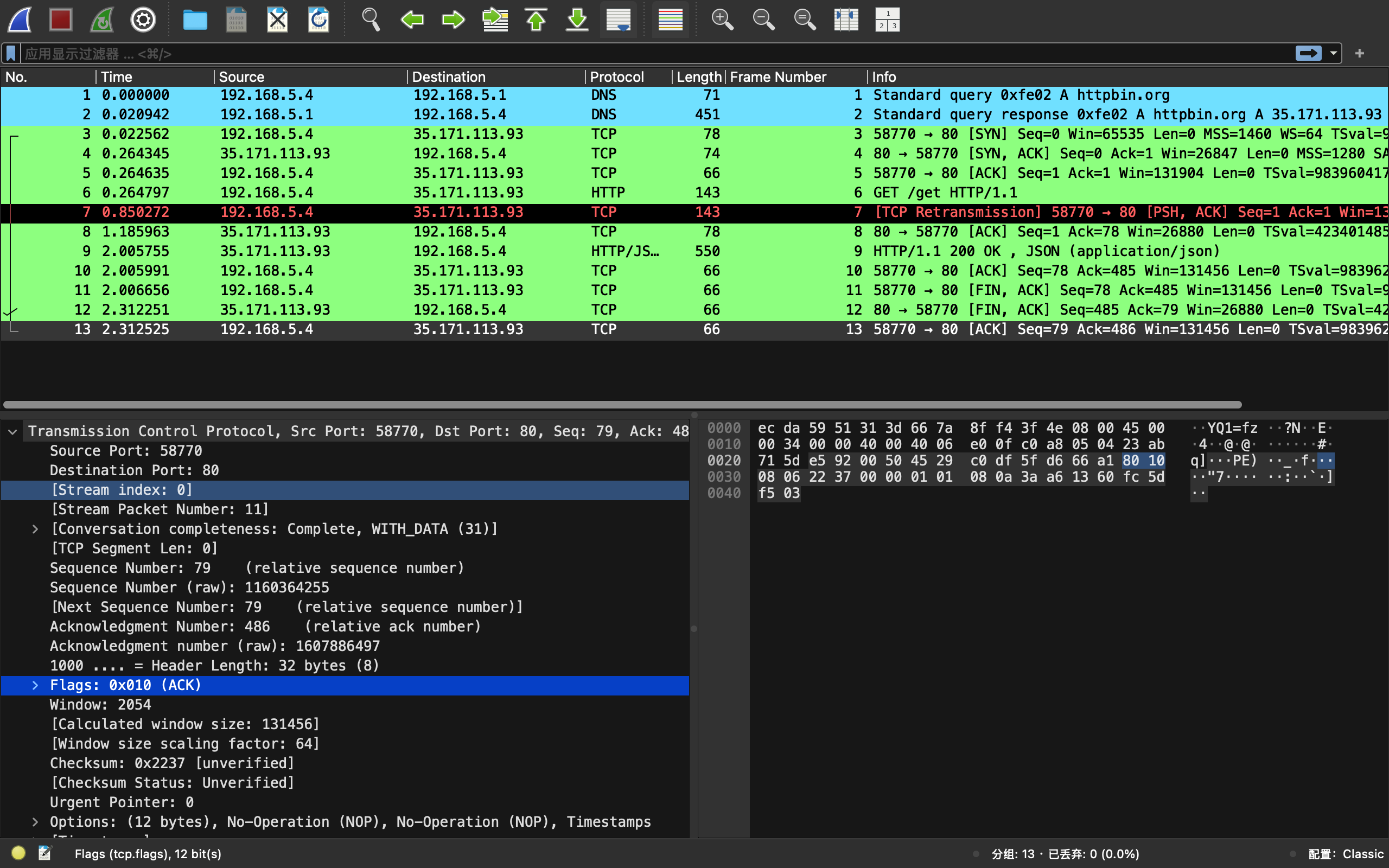
Task: Select Stream index: 0 field
Action: (x=345, y=490)
